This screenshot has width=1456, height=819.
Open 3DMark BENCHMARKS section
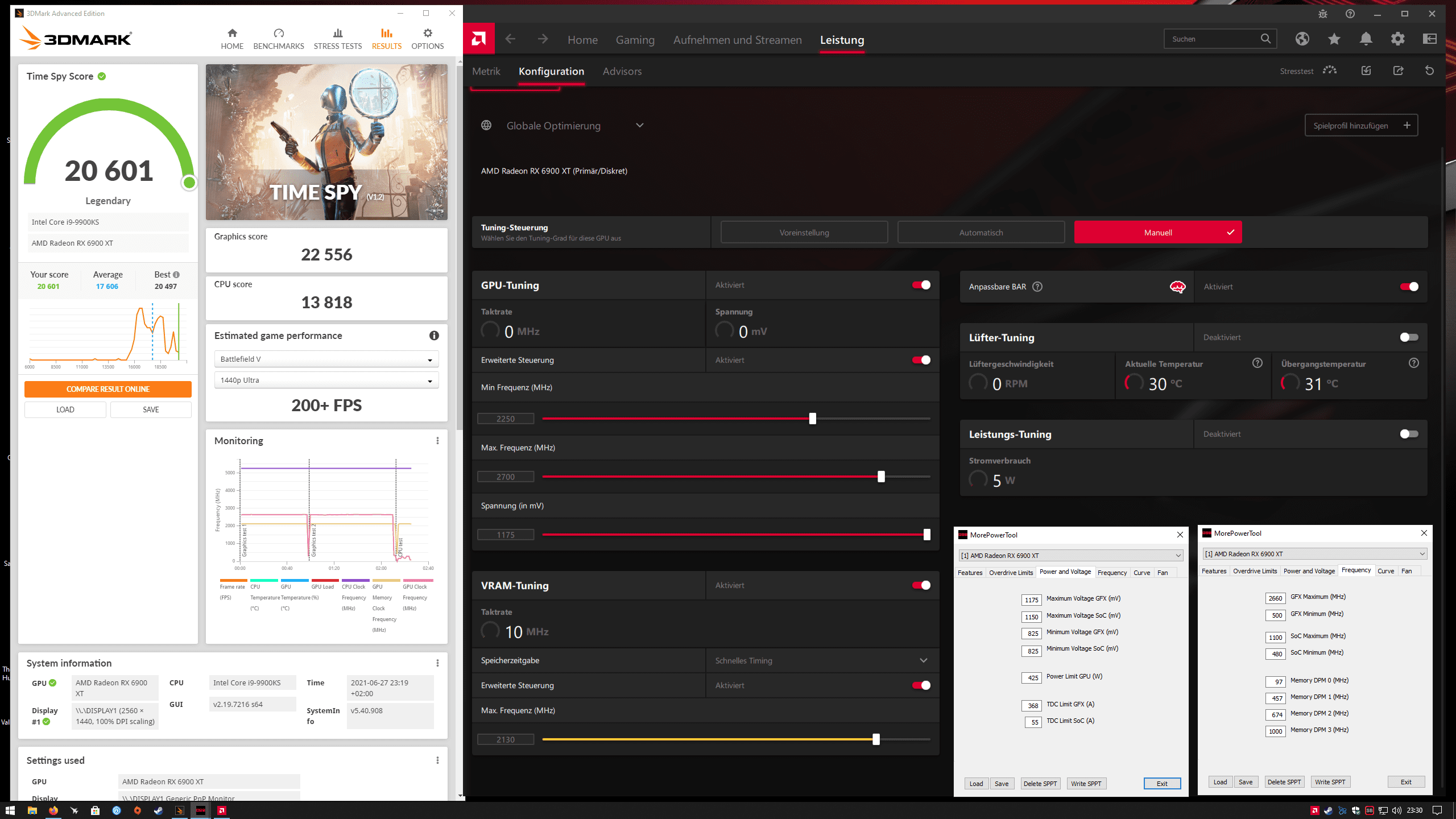(278, 39)
